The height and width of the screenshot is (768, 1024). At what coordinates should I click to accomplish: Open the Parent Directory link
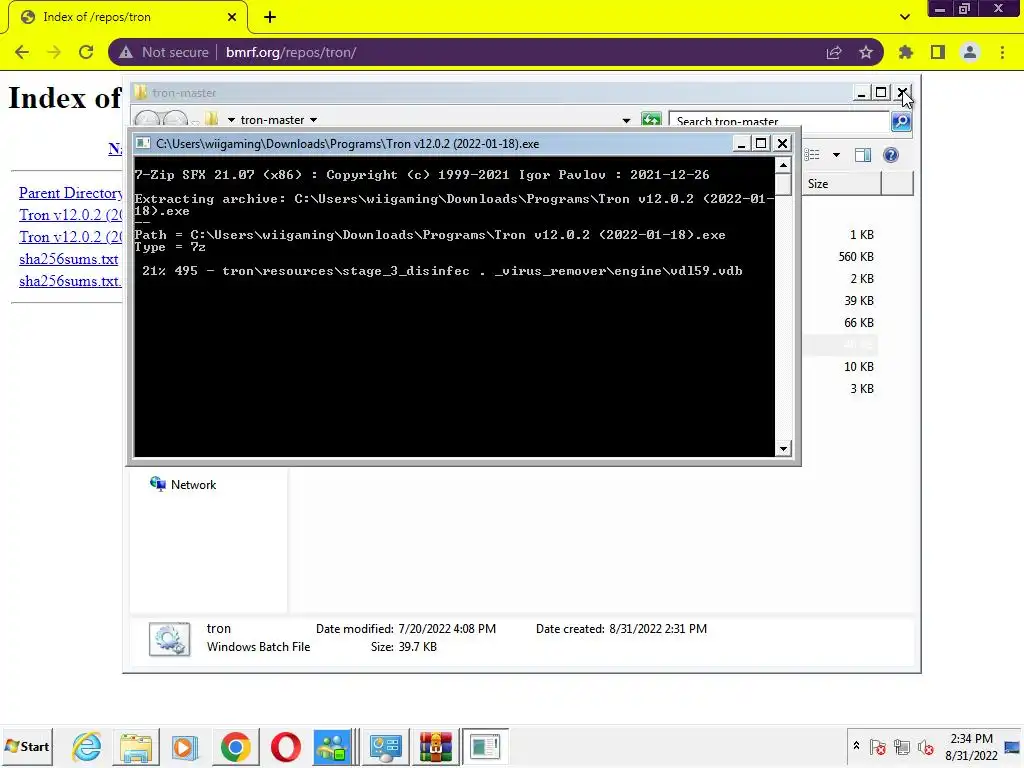71,193
